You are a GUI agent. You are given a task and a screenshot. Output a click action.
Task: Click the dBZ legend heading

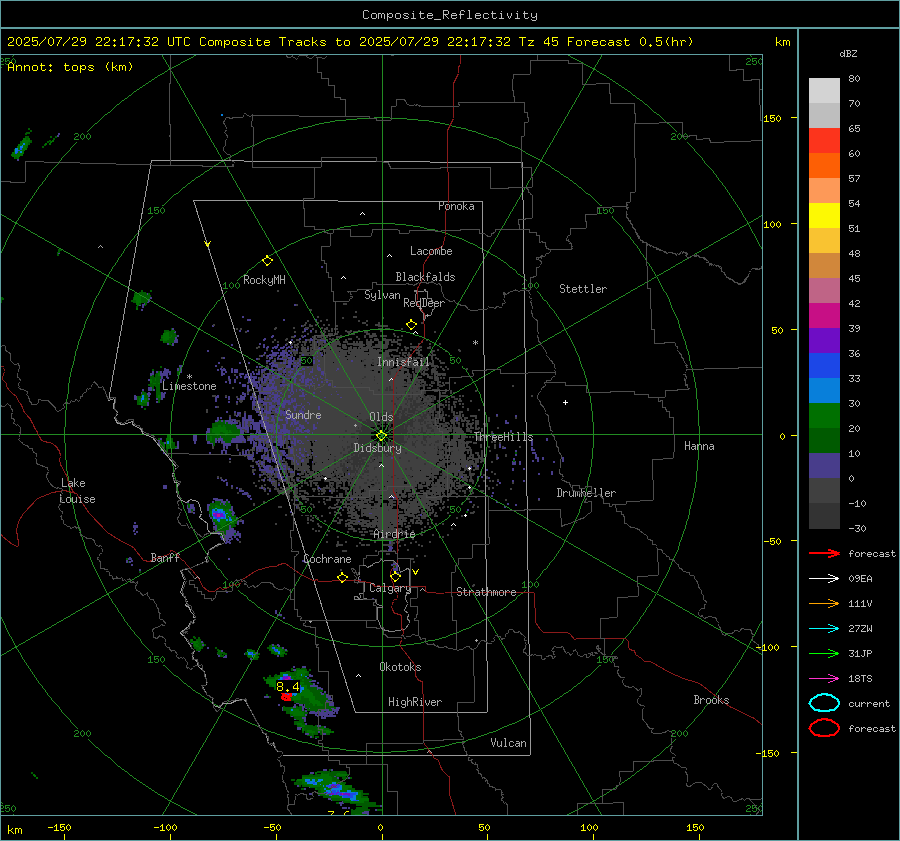click(848, 53)
